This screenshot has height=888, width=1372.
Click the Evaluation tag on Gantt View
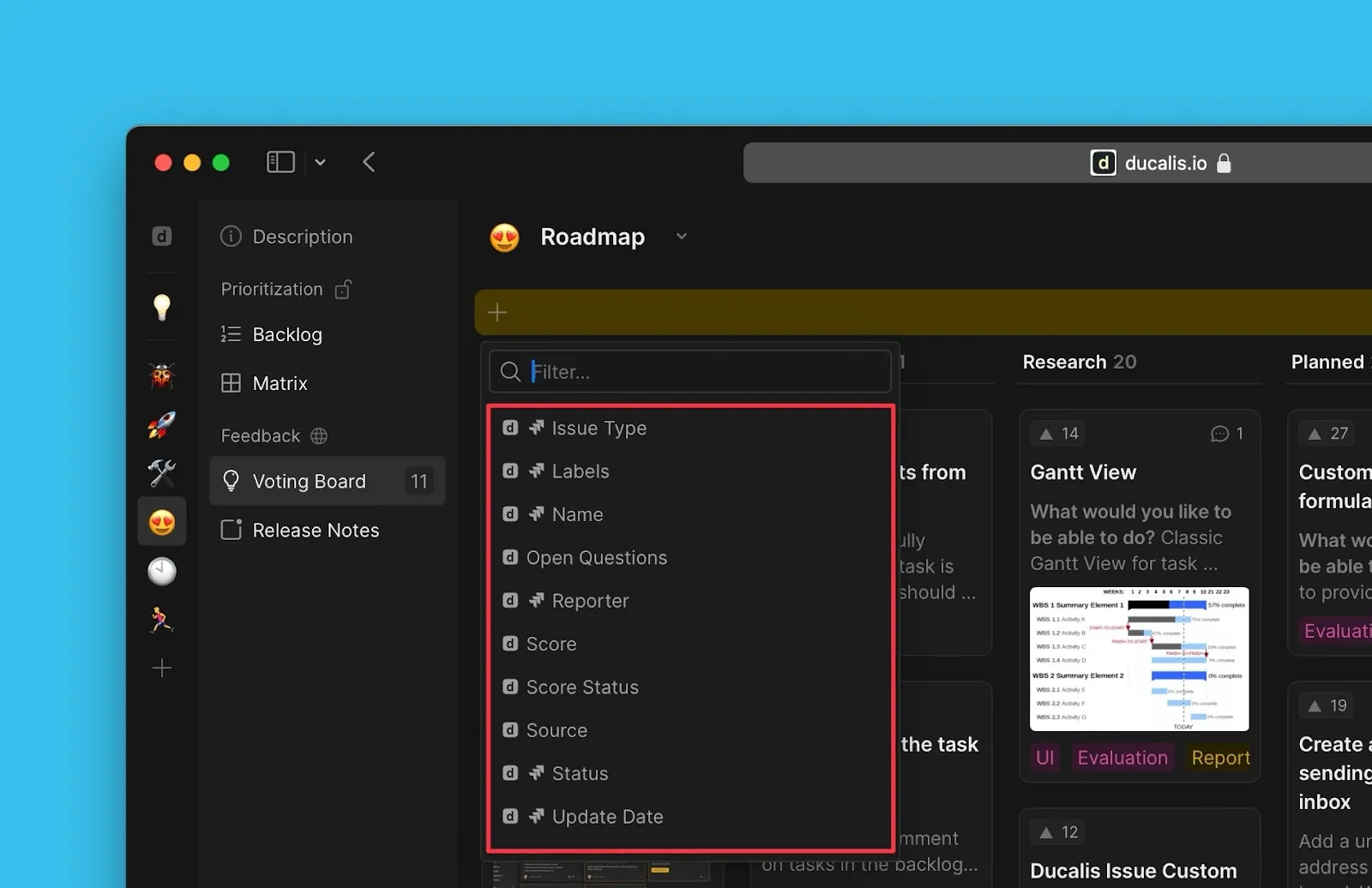[1122, 758]
